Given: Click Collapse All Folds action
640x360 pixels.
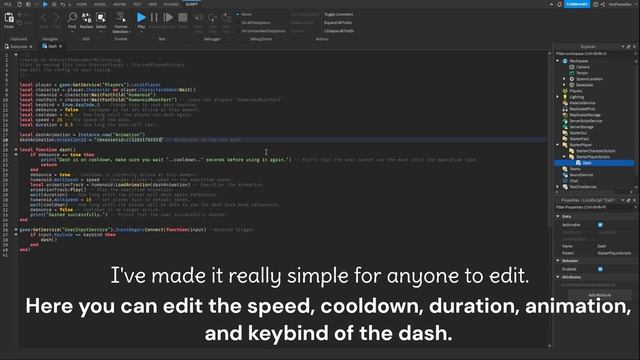Looking at the screenshot, I should pos(339,31).
